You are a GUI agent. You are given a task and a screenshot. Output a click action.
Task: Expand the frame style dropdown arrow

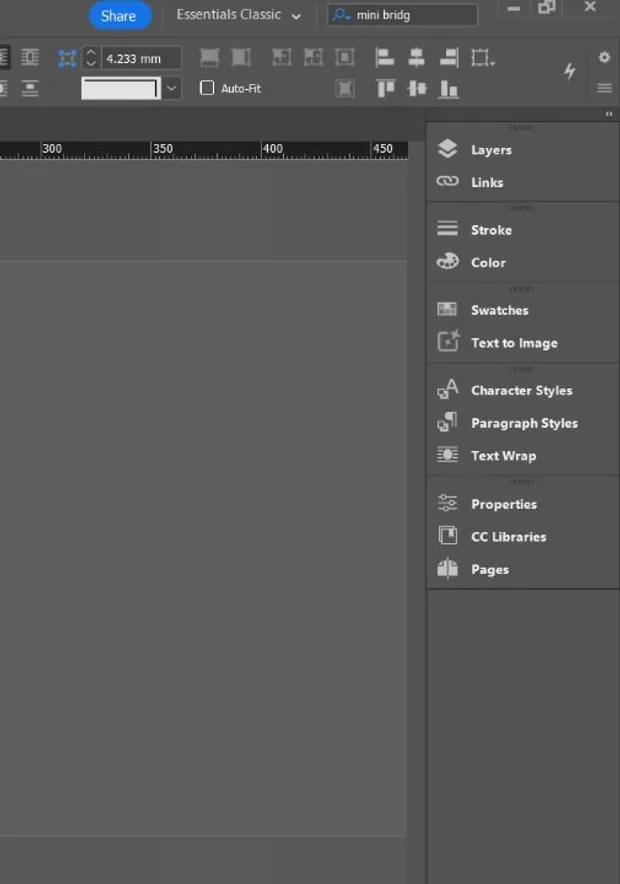(172, 88)
